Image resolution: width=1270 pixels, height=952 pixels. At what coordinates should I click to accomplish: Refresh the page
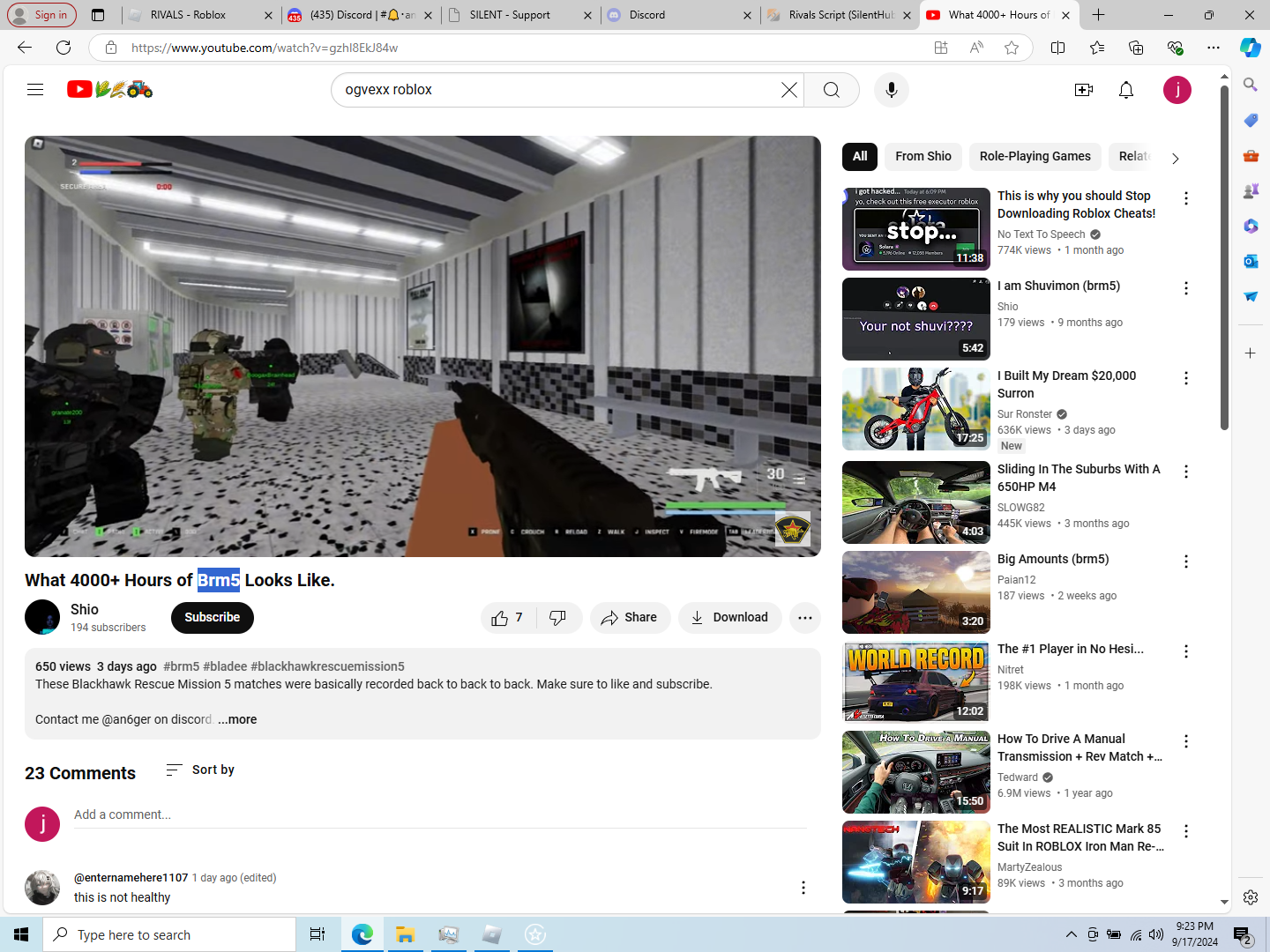point(63,48)
